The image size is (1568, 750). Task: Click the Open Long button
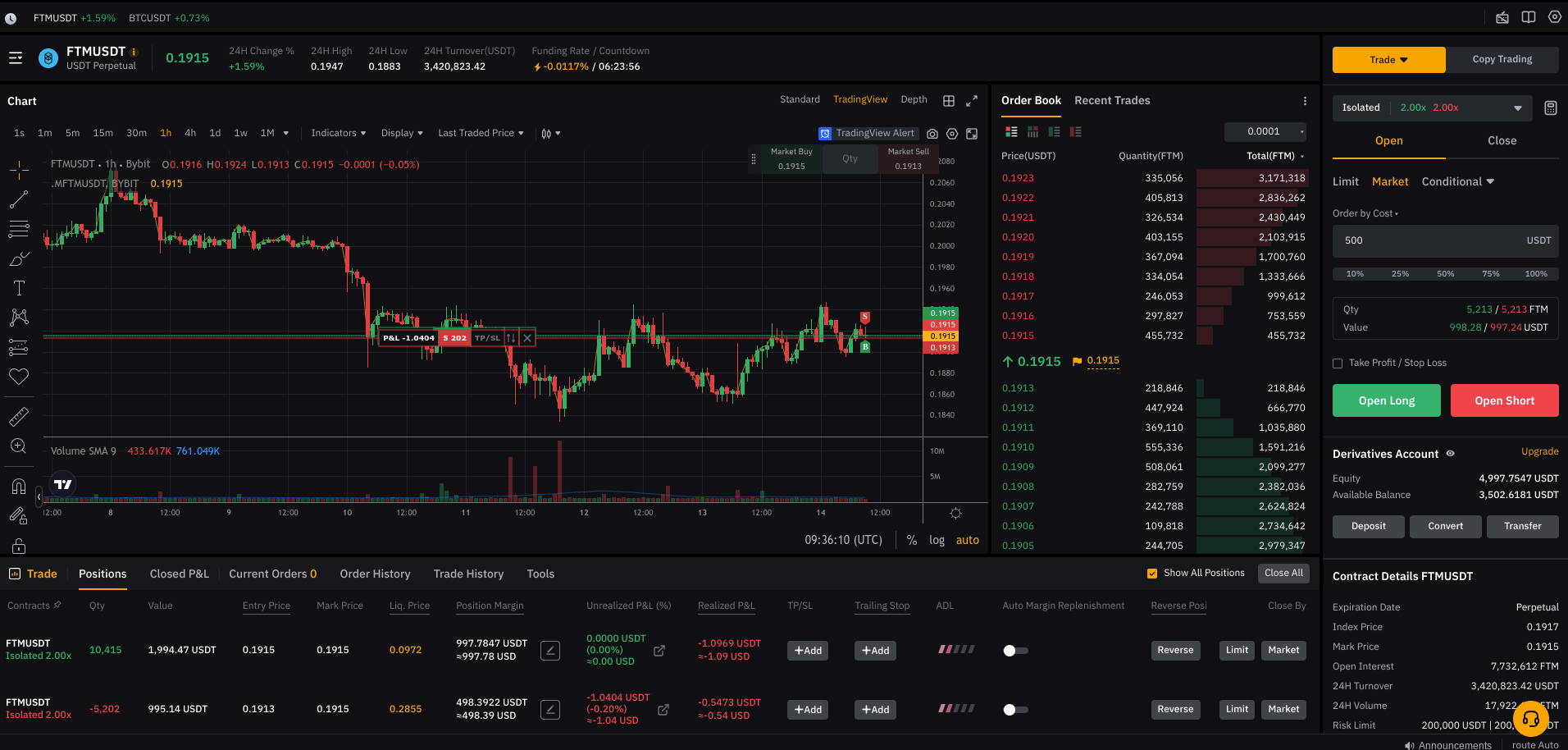click(x=1386, y=400)
